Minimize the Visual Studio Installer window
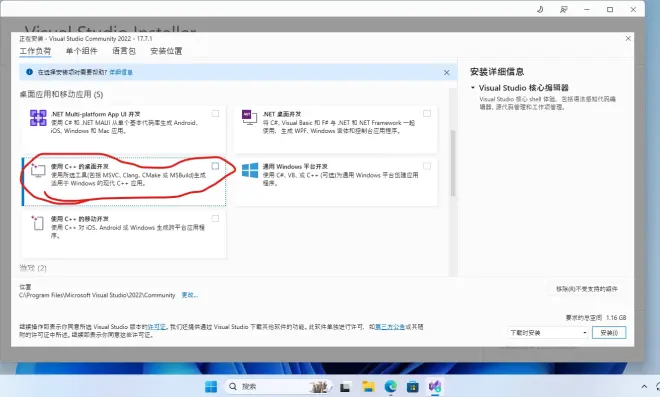The width and height of the screenshot is (660, 397). [587, 9]
